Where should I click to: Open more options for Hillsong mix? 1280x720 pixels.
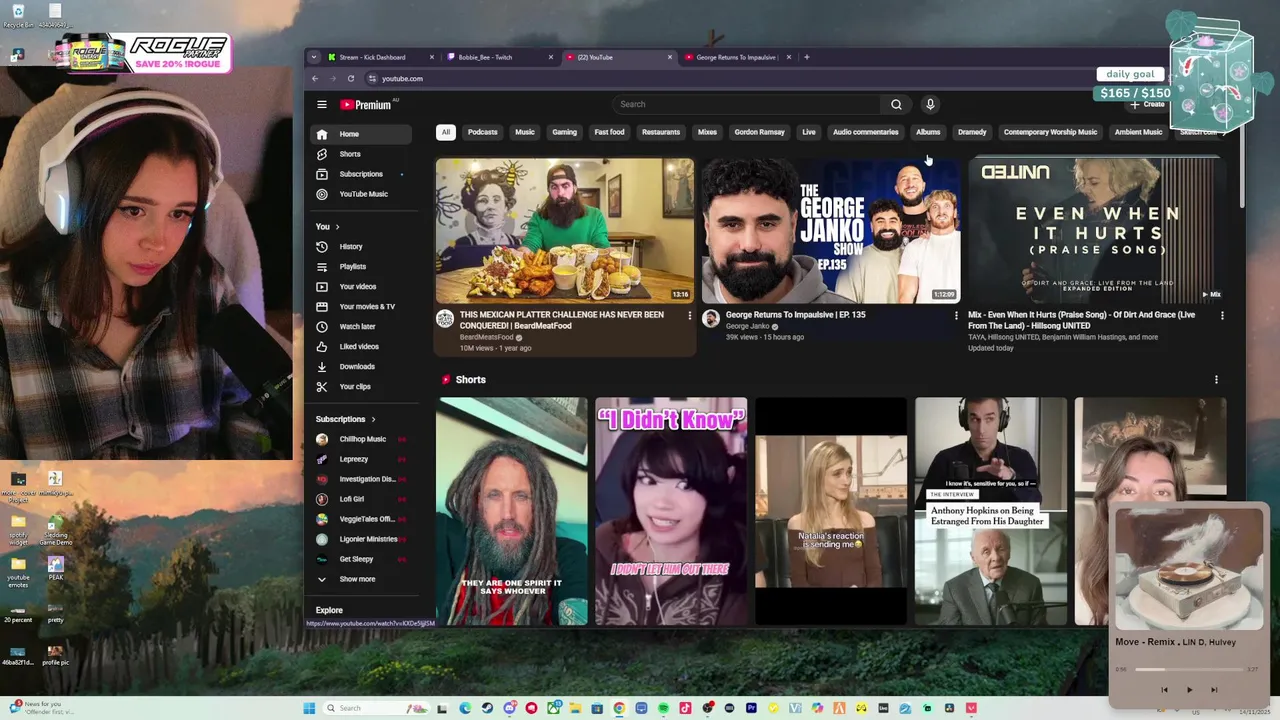click(1222, 315)
